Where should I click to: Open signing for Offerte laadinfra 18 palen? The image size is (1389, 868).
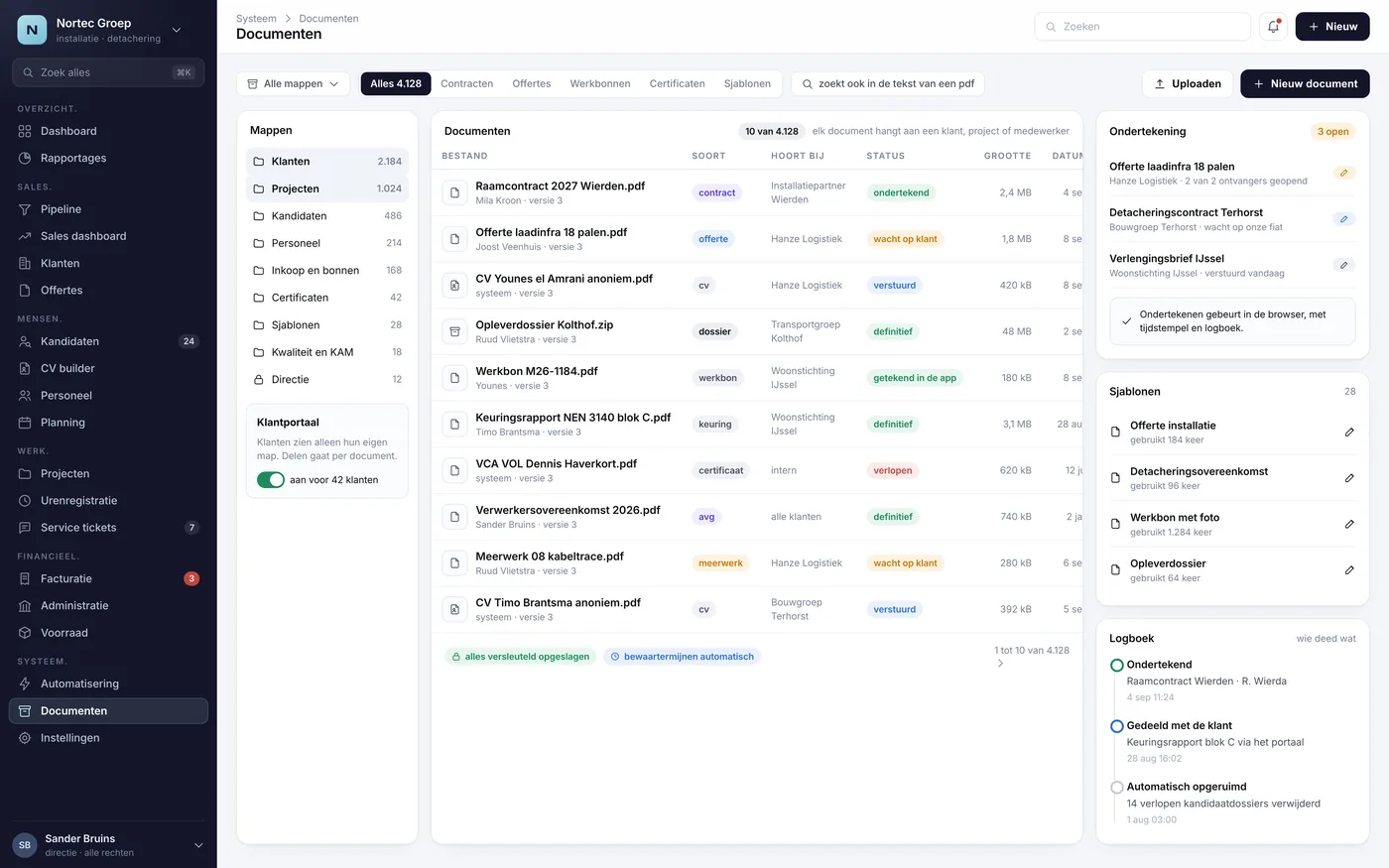[1343, 174]
